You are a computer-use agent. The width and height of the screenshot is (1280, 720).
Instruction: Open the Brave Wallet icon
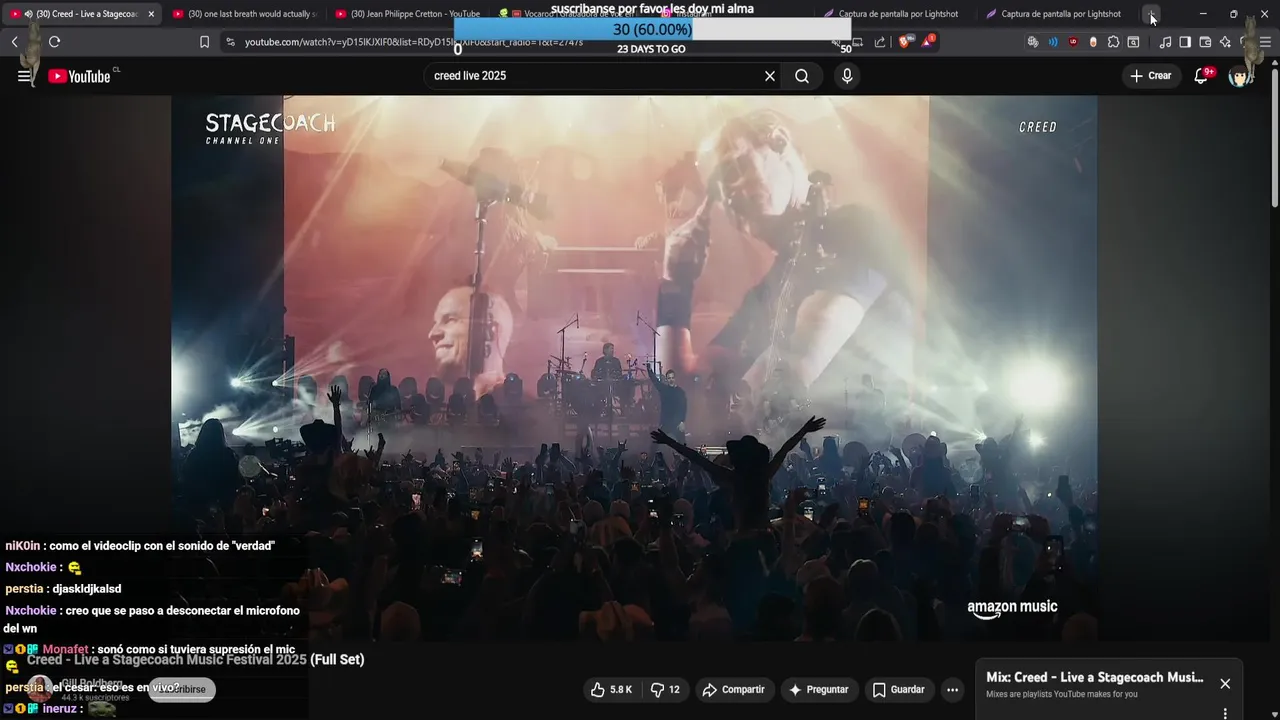pyautogui.click(x=1205, y=42)
